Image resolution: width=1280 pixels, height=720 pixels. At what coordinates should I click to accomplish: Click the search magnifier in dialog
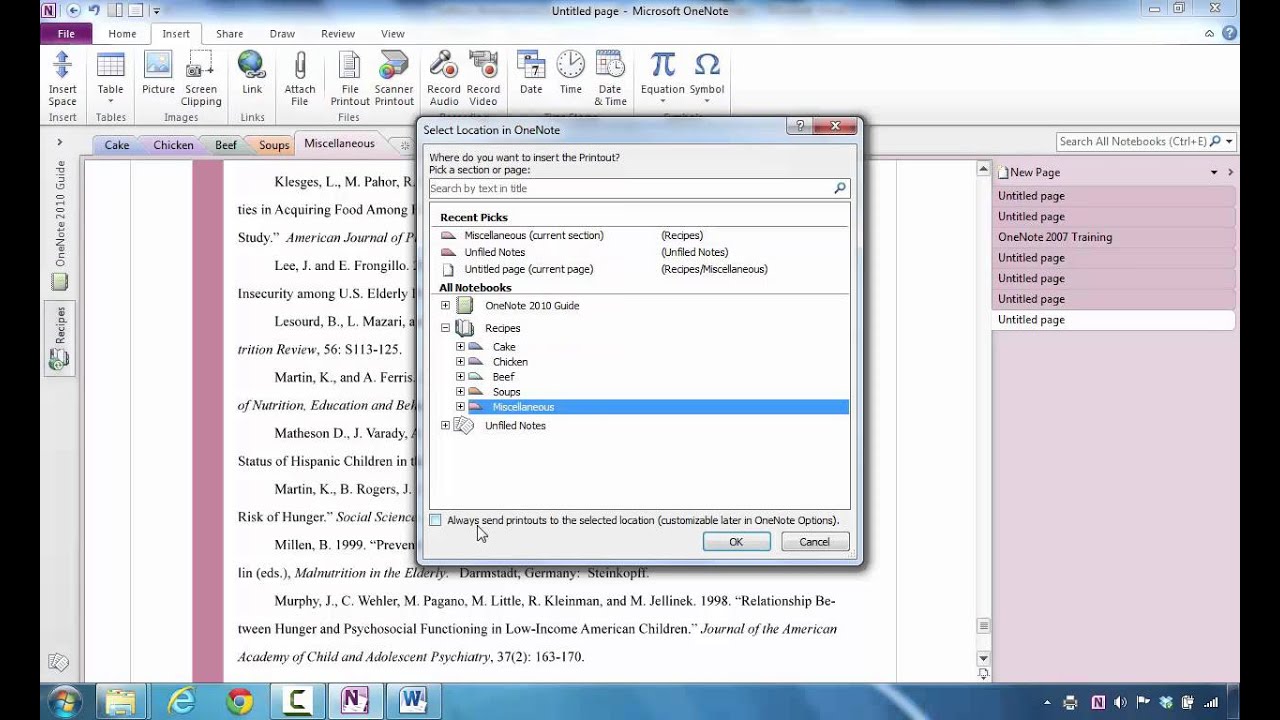click(840, 188)
